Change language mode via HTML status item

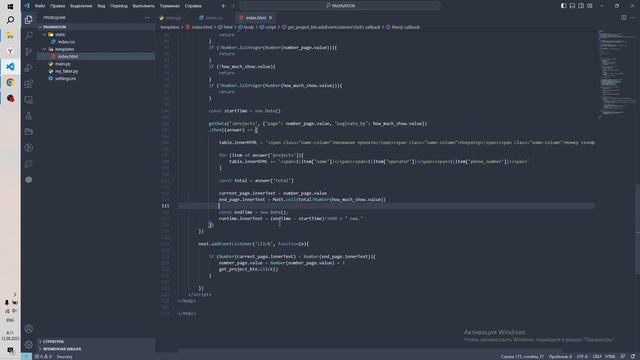610,356
